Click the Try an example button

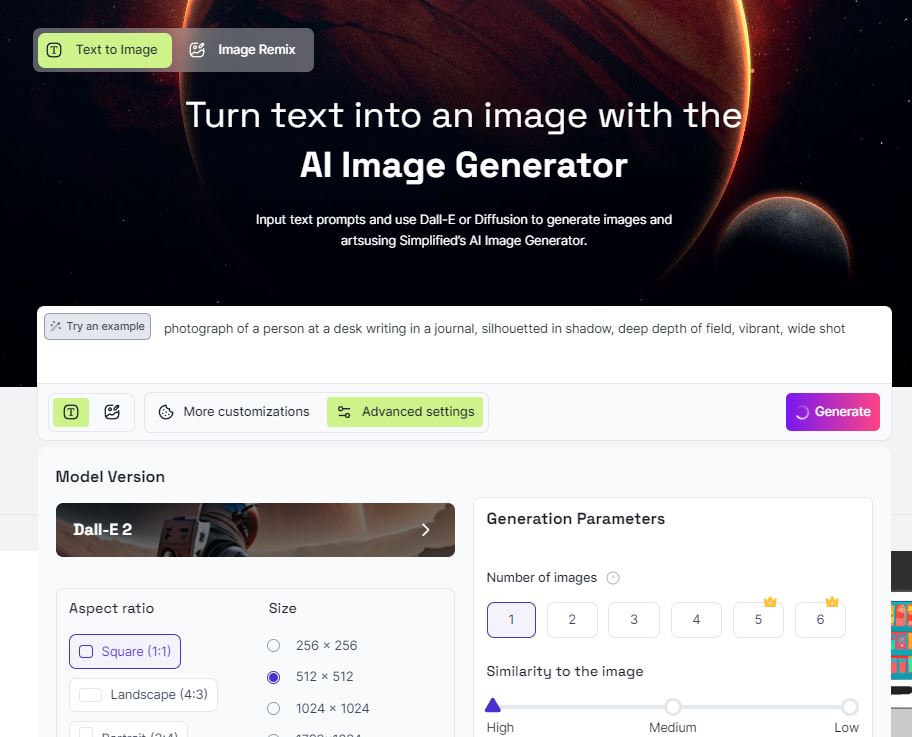click(x=98, y=326)
